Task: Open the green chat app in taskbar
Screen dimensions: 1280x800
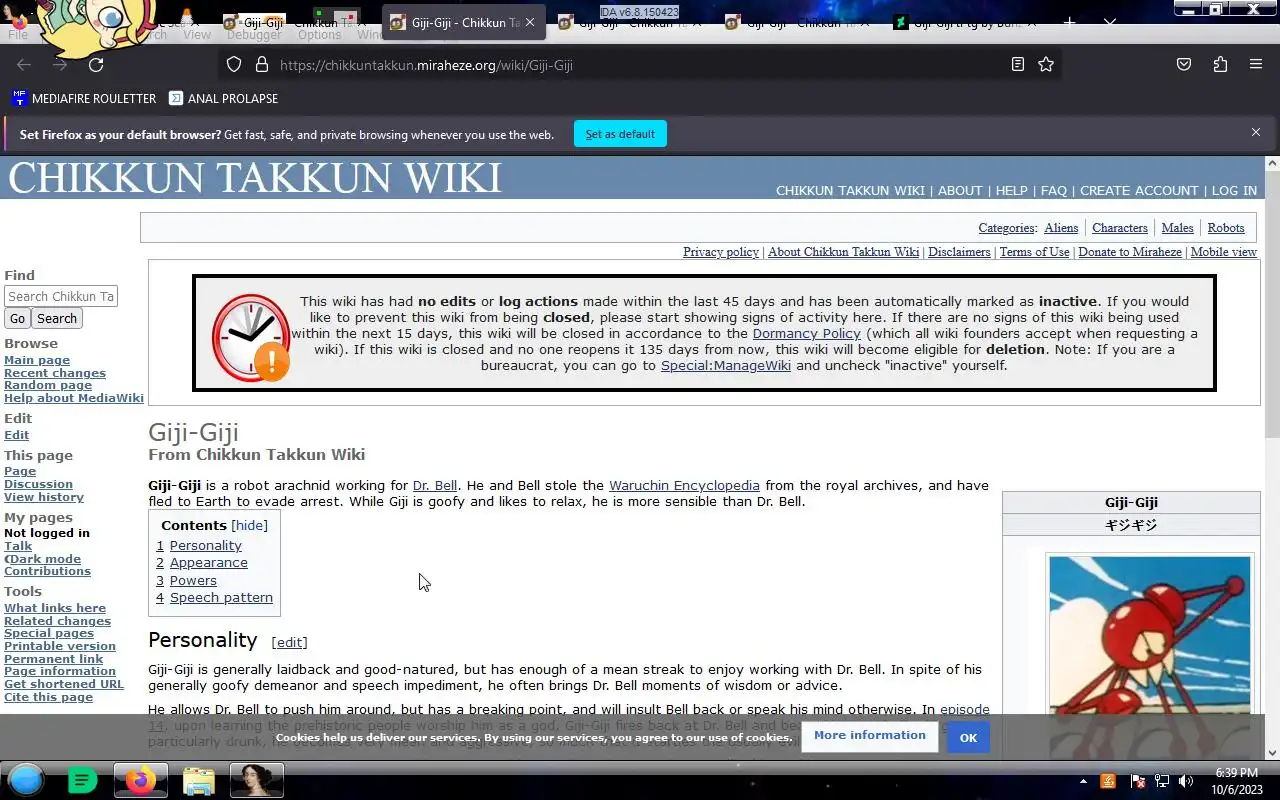Action: [82, 780]
